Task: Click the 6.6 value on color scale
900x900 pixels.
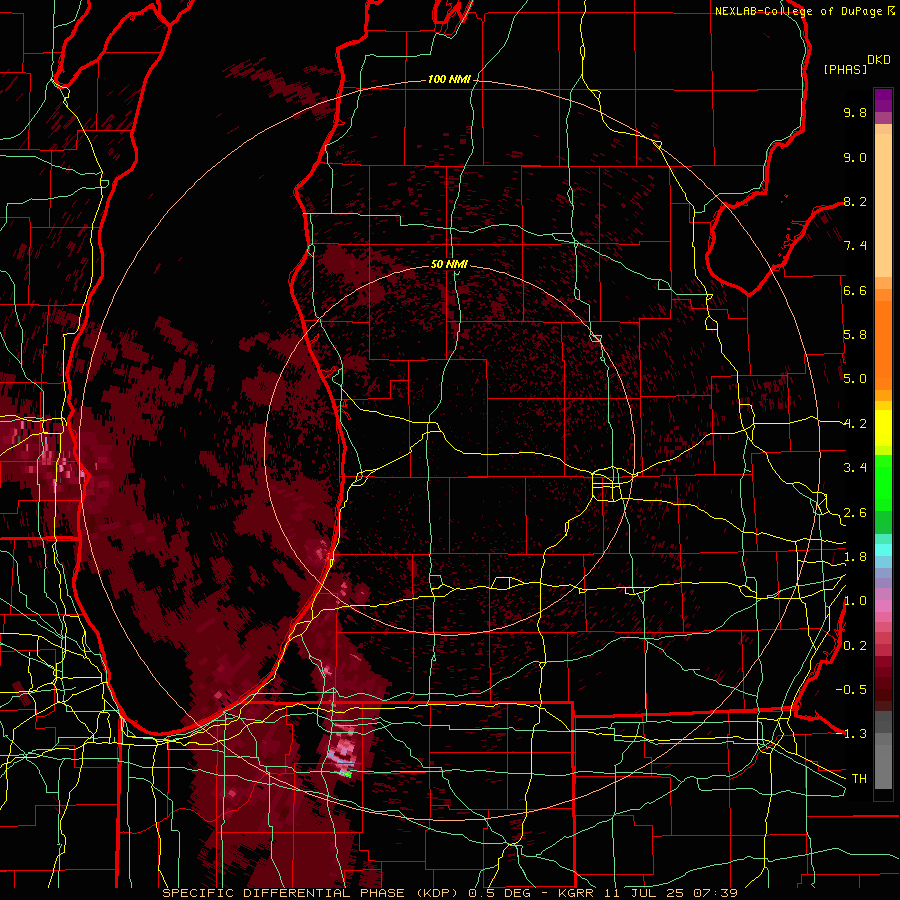Action: coord(855,290)
